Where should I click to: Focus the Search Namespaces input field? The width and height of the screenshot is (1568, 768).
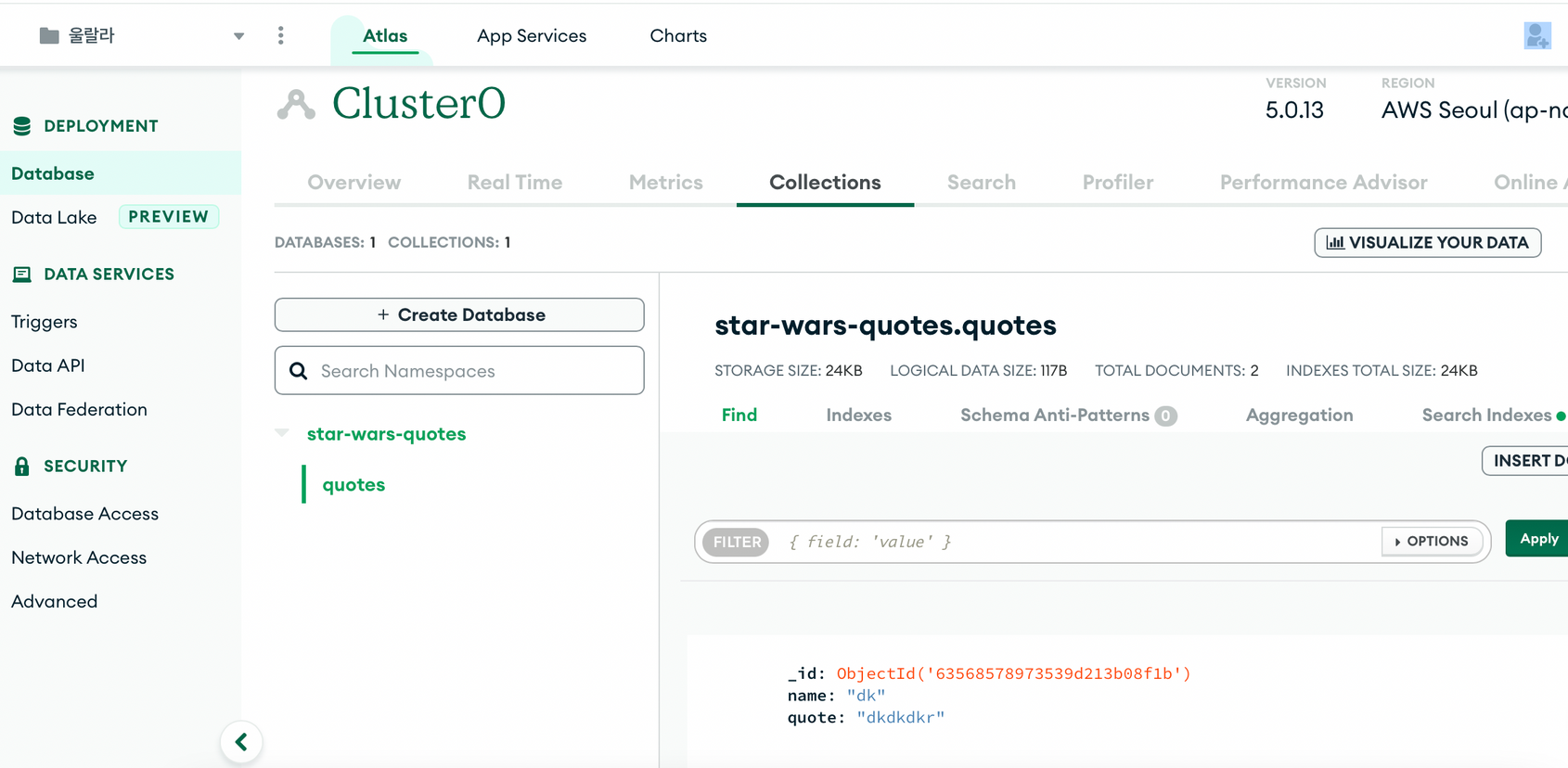(x=459, y=370)
